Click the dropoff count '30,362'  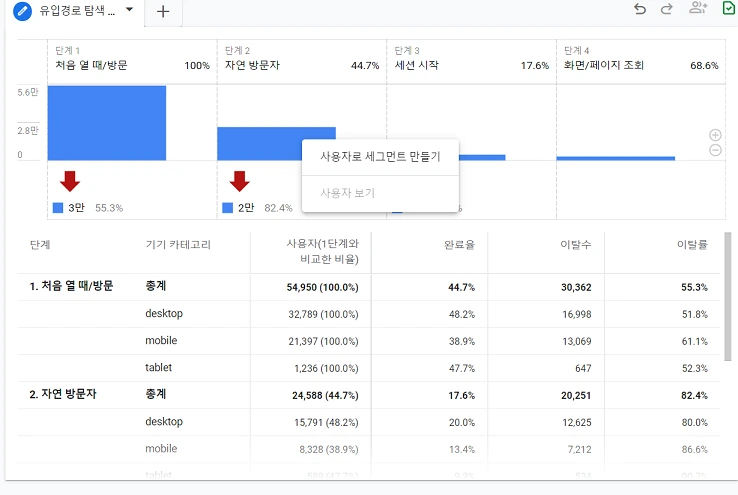(x=576, y=287)
